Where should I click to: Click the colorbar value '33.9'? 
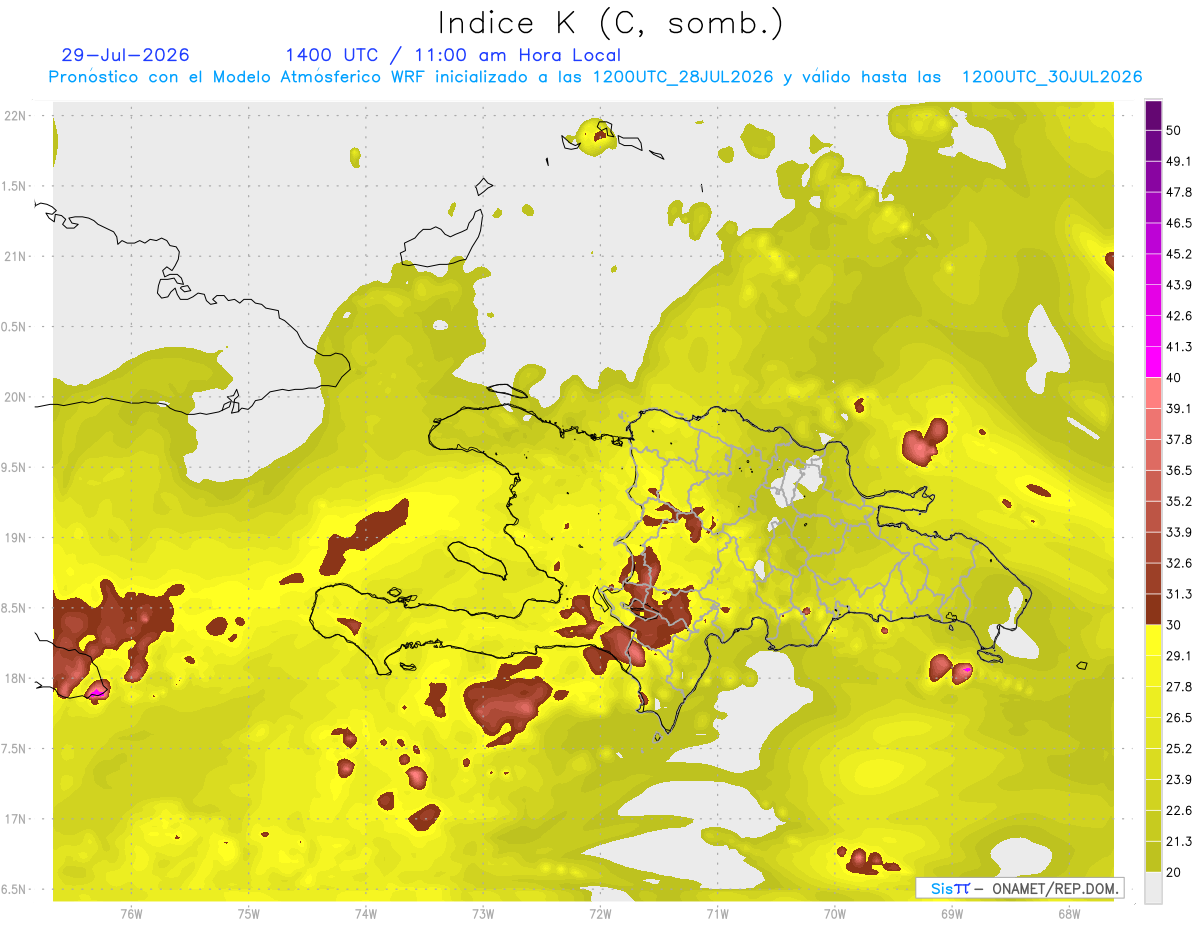point(1179,532)
